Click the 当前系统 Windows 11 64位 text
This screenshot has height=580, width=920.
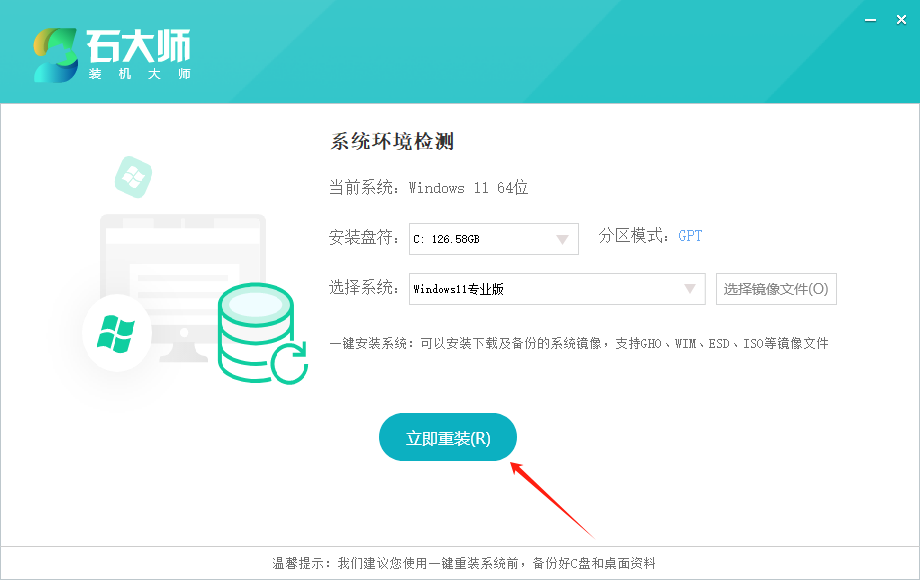[429, 188]
